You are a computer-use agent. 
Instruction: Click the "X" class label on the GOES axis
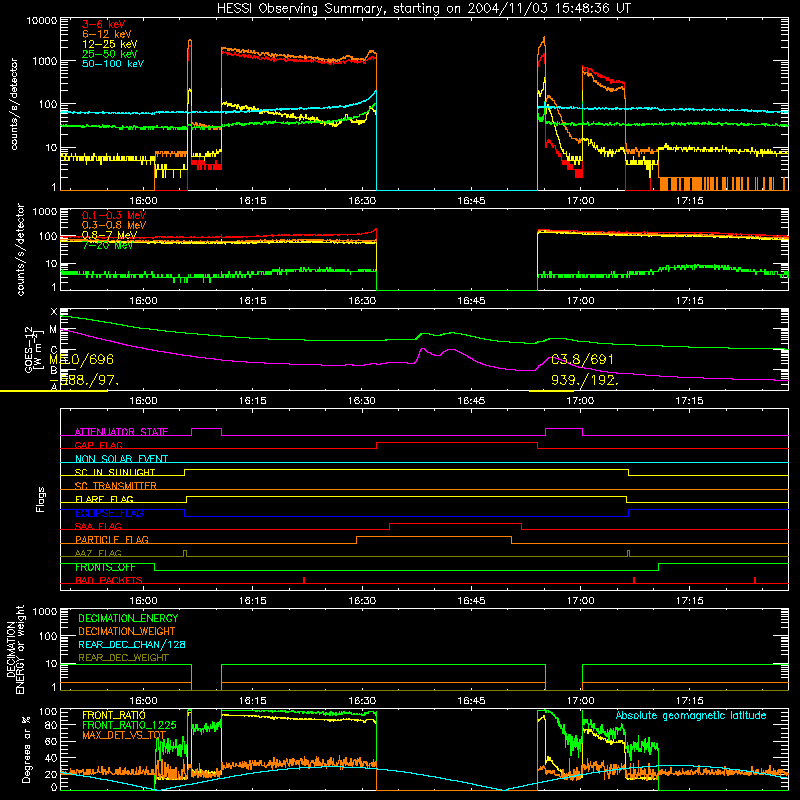[x=54, y=312]
